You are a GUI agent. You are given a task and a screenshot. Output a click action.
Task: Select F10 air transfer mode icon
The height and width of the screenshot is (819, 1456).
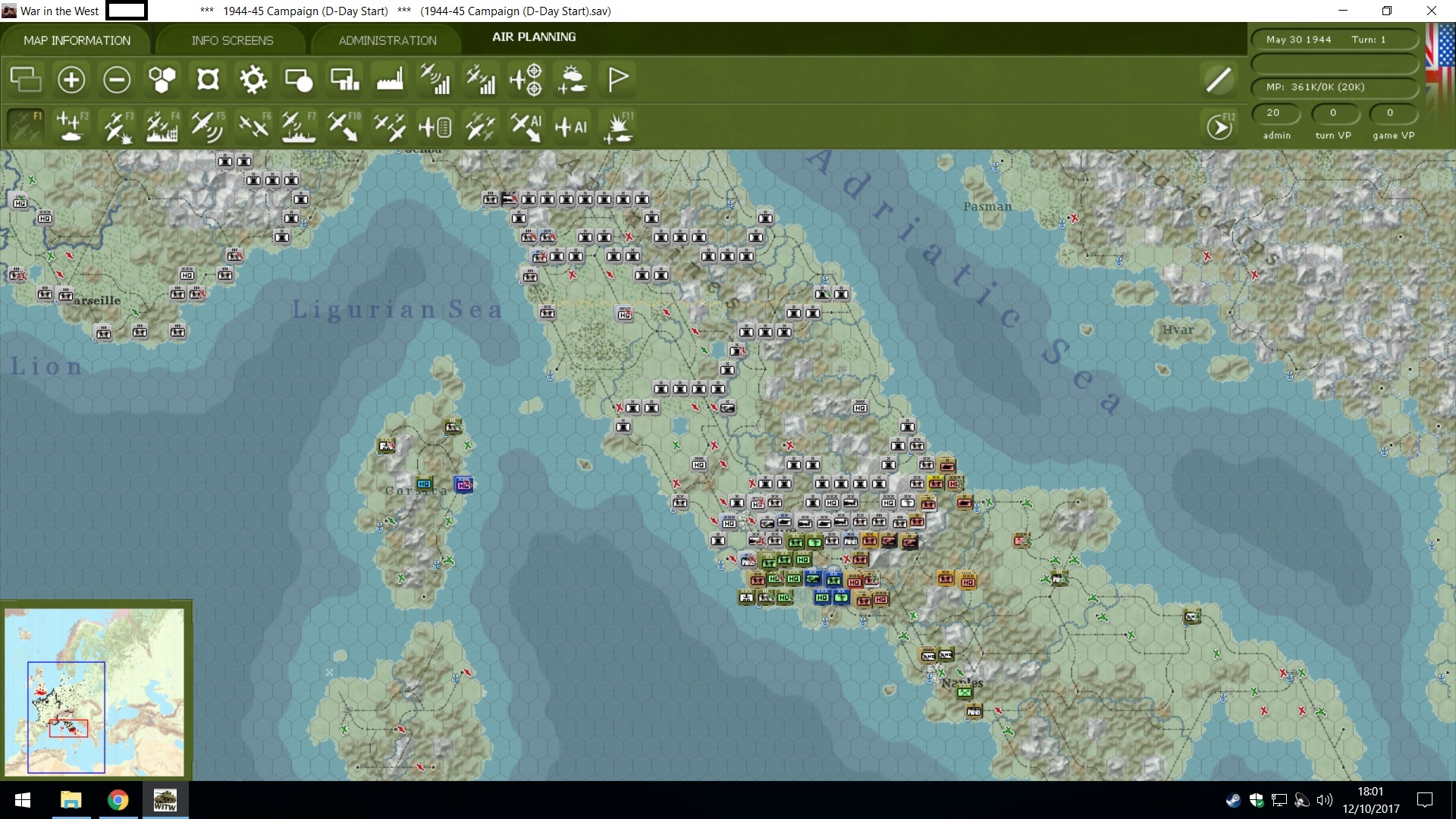(344, 126)
